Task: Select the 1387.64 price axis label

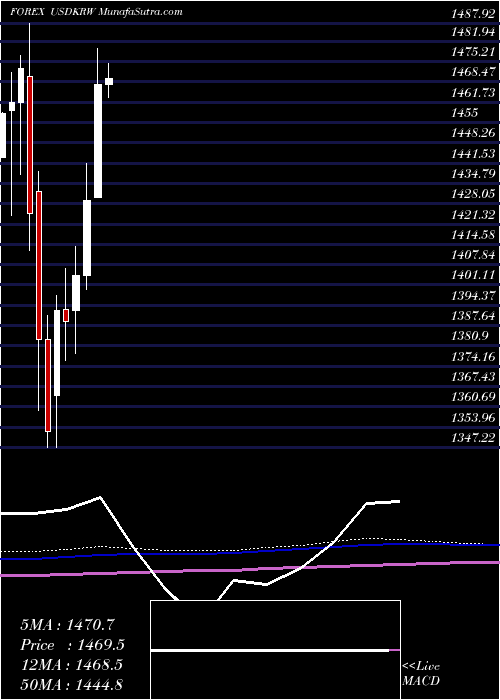Action: (473, 315)
